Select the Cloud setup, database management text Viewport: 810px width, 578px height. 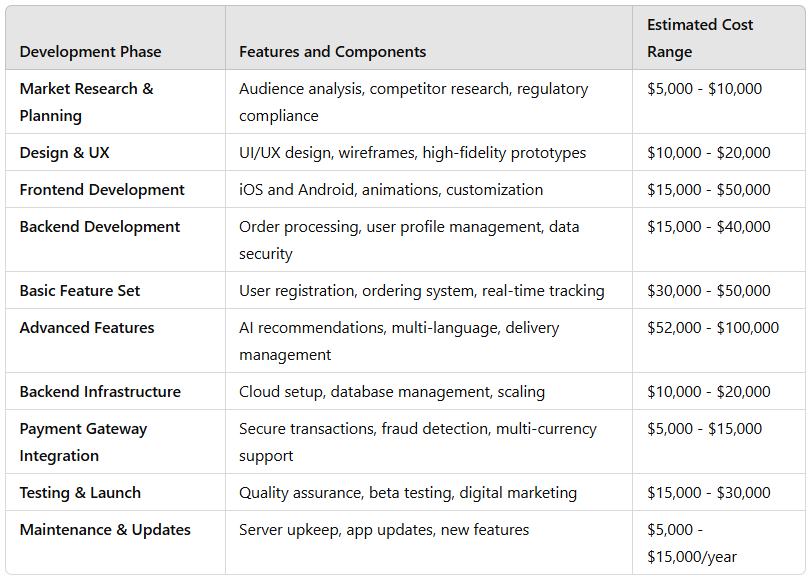pyautogui.click(x=392, y=392)
